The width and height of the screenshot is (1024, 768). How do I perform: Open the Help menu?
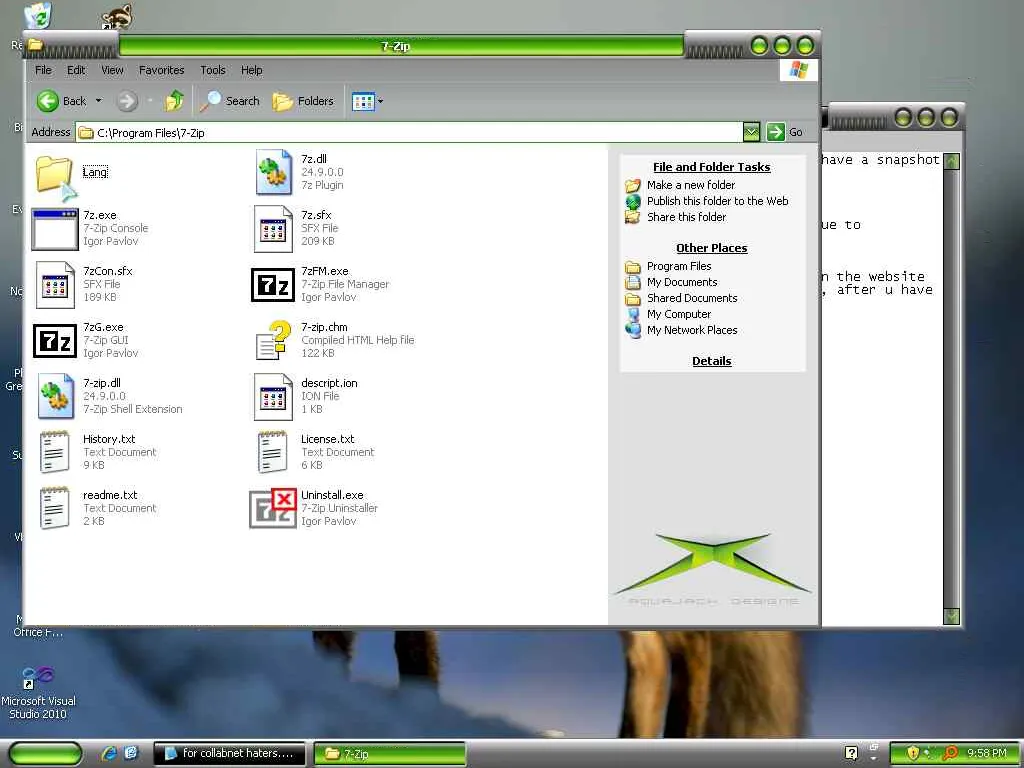[x=251, y=70]
